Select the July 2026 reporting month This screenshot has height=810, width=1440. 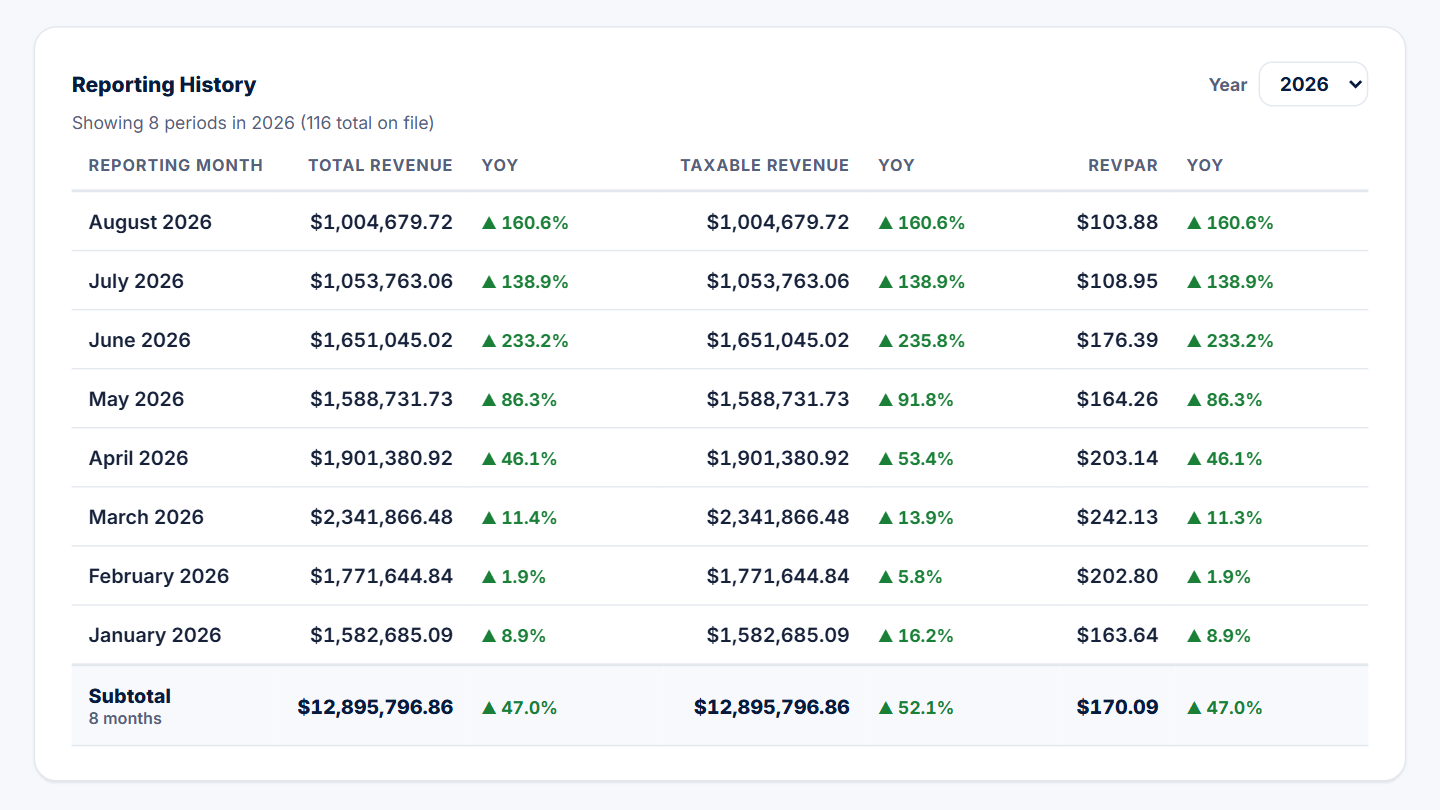tap(136, 281)
